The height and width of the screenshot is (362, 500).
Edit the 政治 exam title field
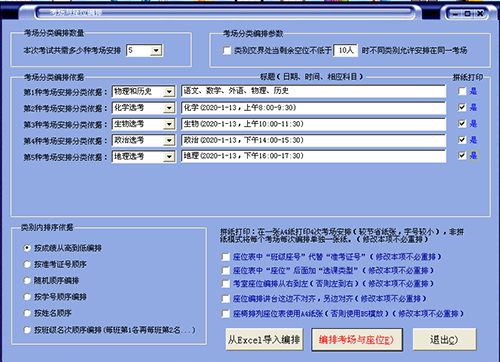[313, 140]
